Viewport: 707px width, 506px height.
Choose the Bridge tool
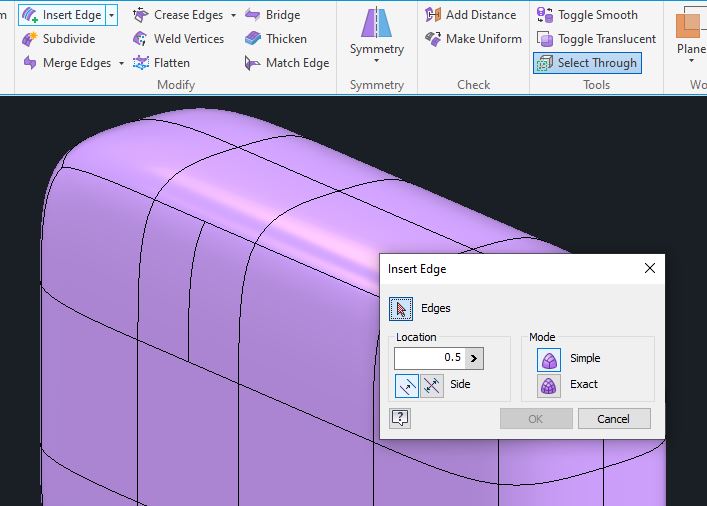click(x=272, y=15)
